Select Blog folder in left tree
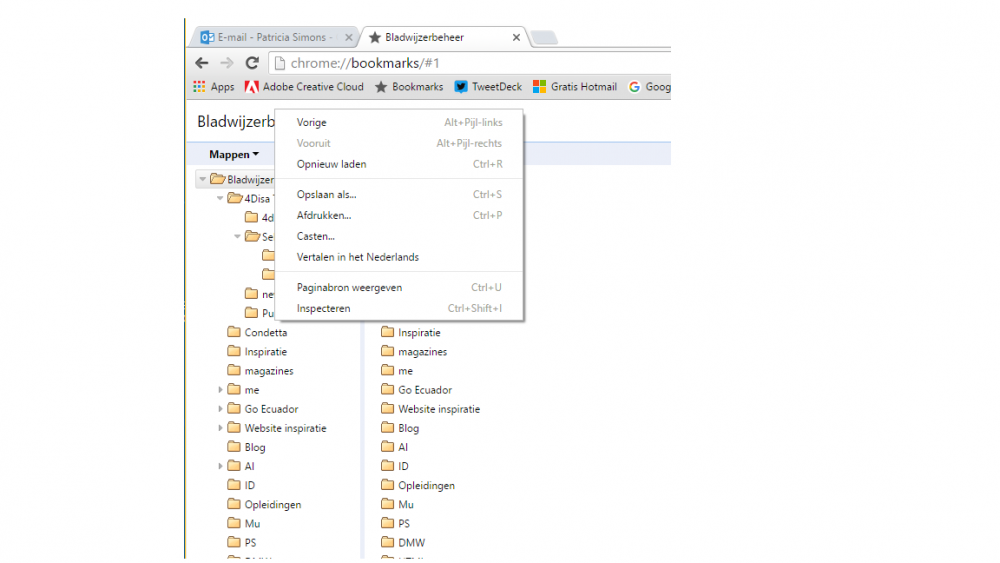 [247, 447]
